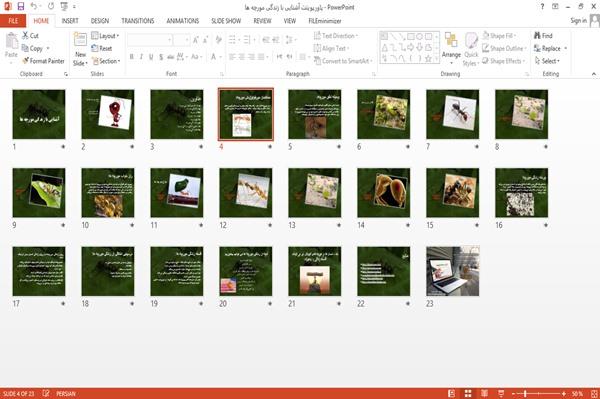600x399 pixels.
Task: Open the Text Direction dropdown
Action: click(336, 36)
